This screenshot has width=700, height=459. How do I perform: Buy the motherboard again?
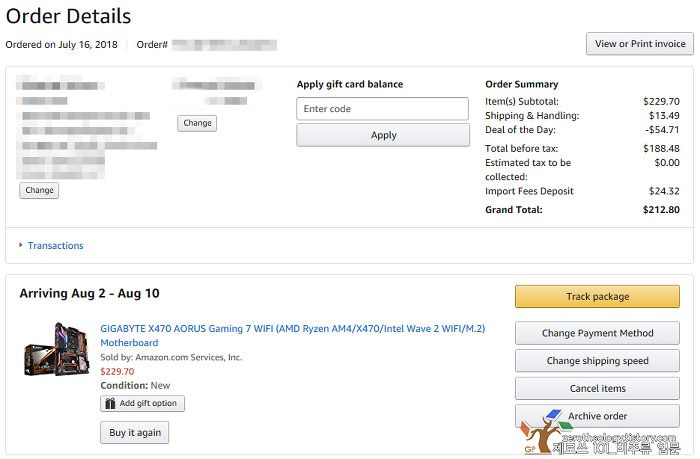tap(134, 432)
